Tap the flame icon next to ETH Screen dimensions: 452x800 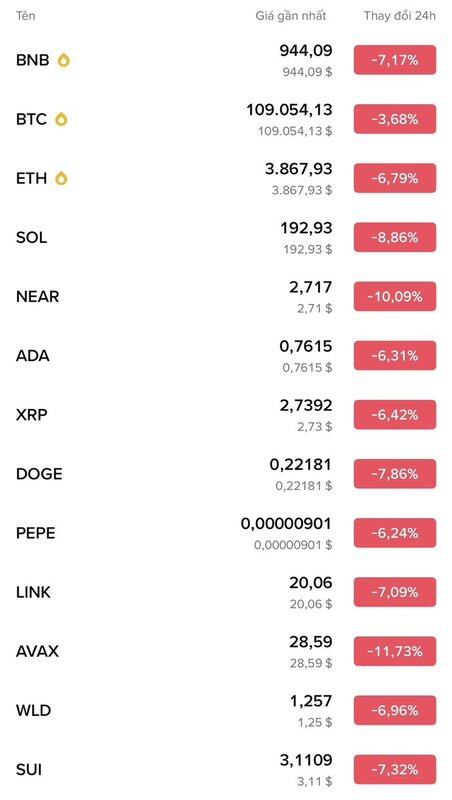[61, 179]
